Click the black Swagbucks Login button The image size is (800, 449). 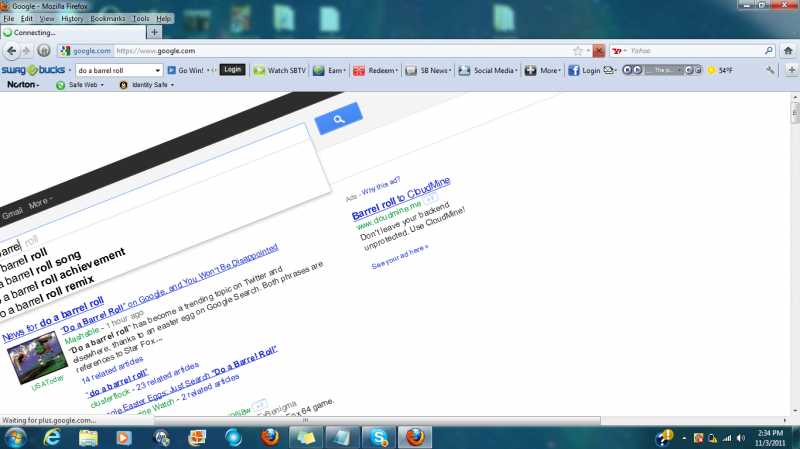(x=232, y=69)
